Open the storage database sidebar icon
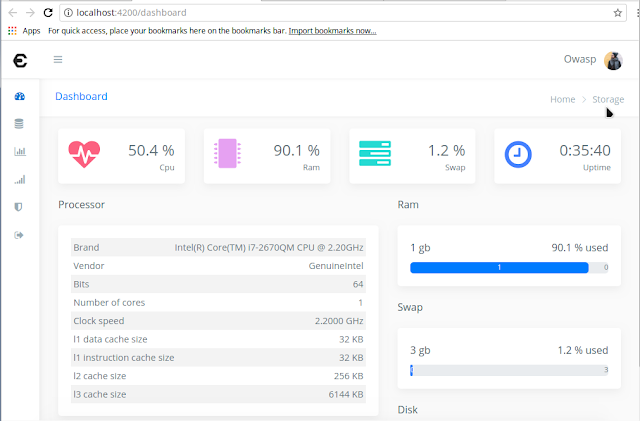 coord(19,124)
